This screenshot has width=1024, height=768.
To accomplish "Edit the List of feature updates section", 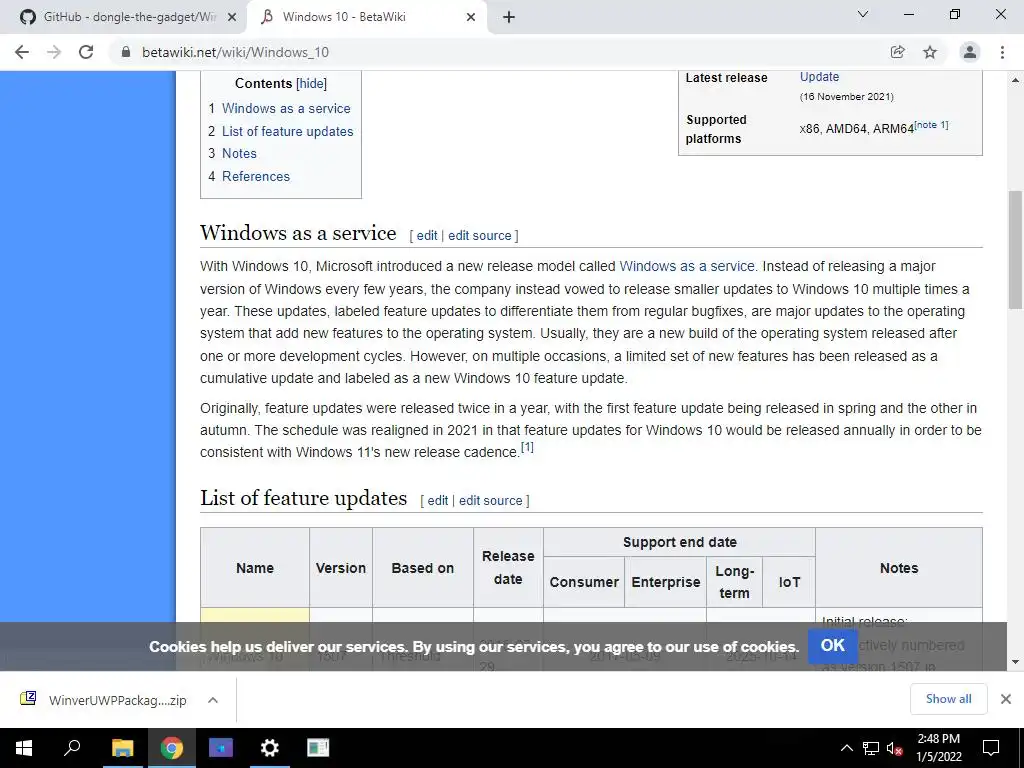I will click(x=438, y=501).
